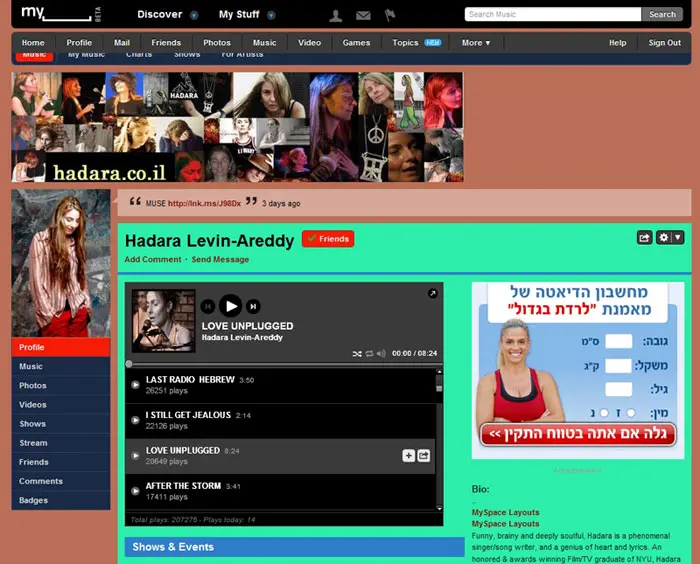This screenshot has width=700, height=564.
Task: Mute the player volume speaker icon
Action: coord(381,354)
